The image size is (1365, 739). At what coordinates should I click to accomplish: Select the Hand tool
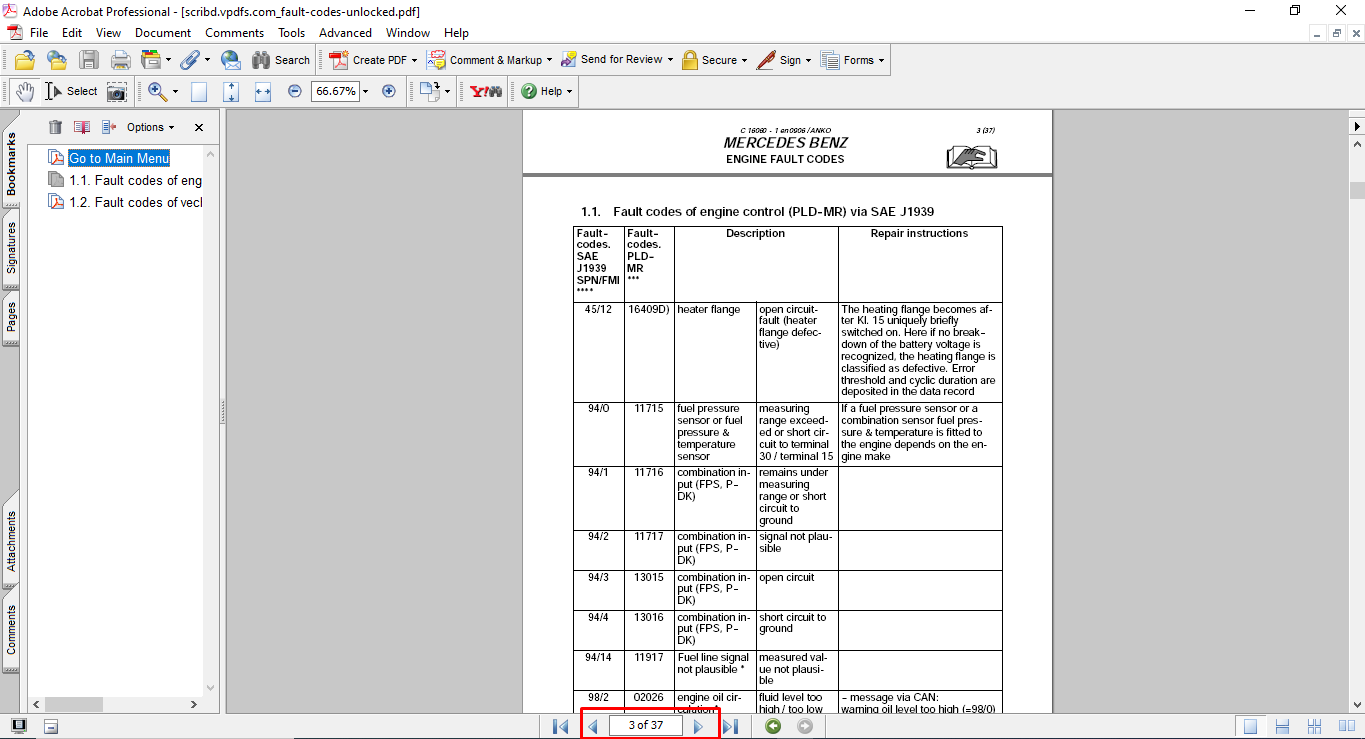point(25,91)
